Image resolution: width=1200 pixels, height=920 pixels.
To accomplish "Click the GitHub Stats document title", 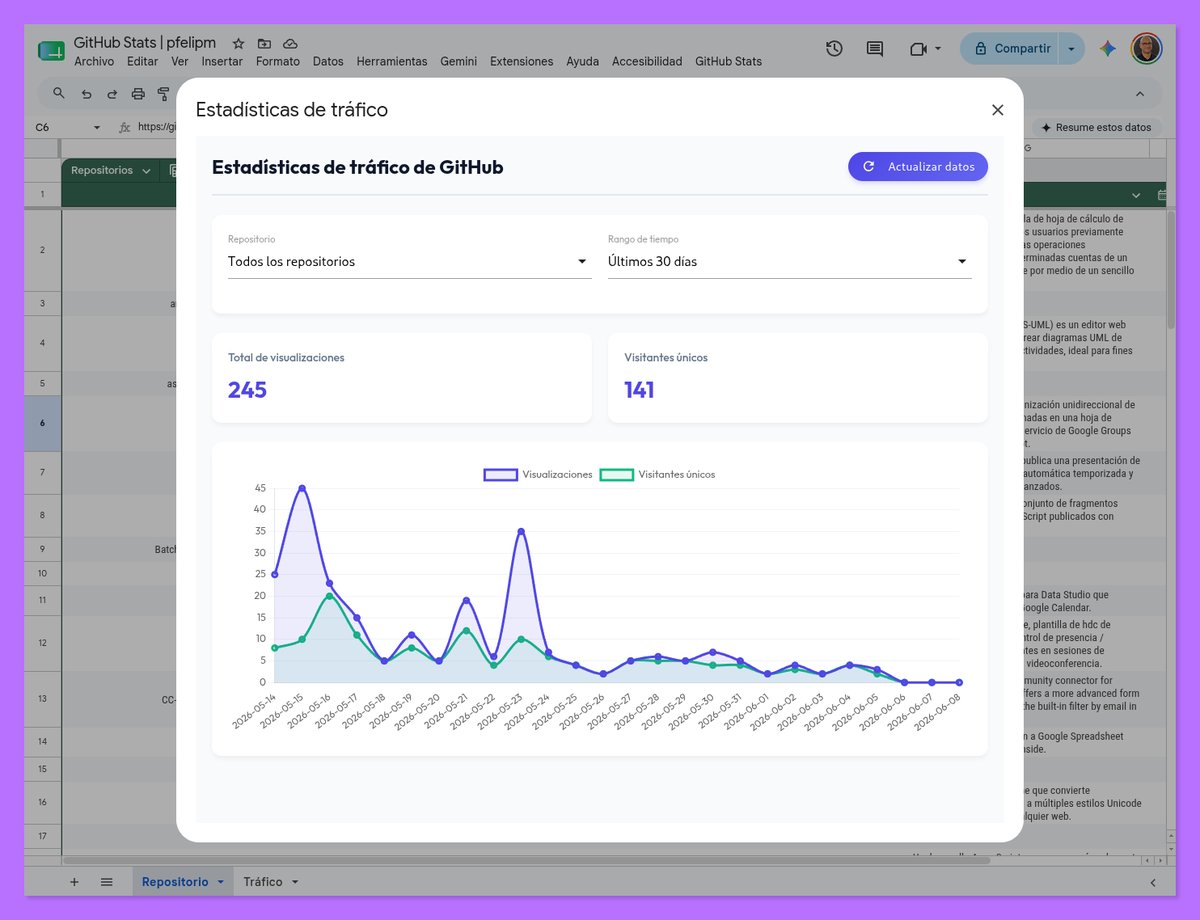I will (x=145, y=43).
